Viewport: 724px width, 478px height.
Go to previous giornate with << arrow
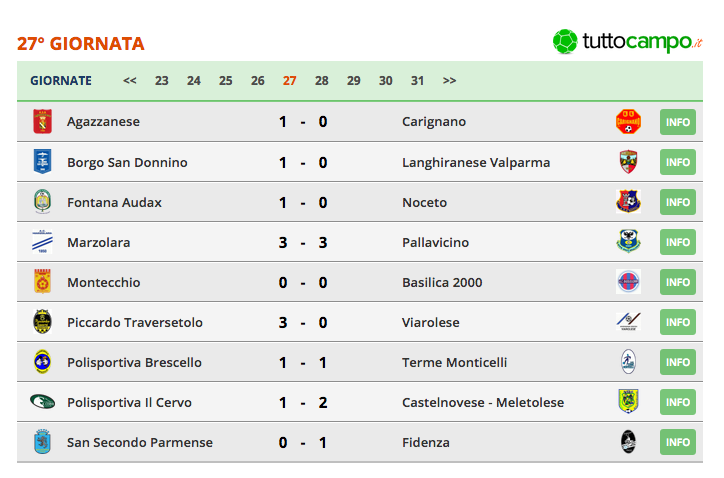coord(130,81)
